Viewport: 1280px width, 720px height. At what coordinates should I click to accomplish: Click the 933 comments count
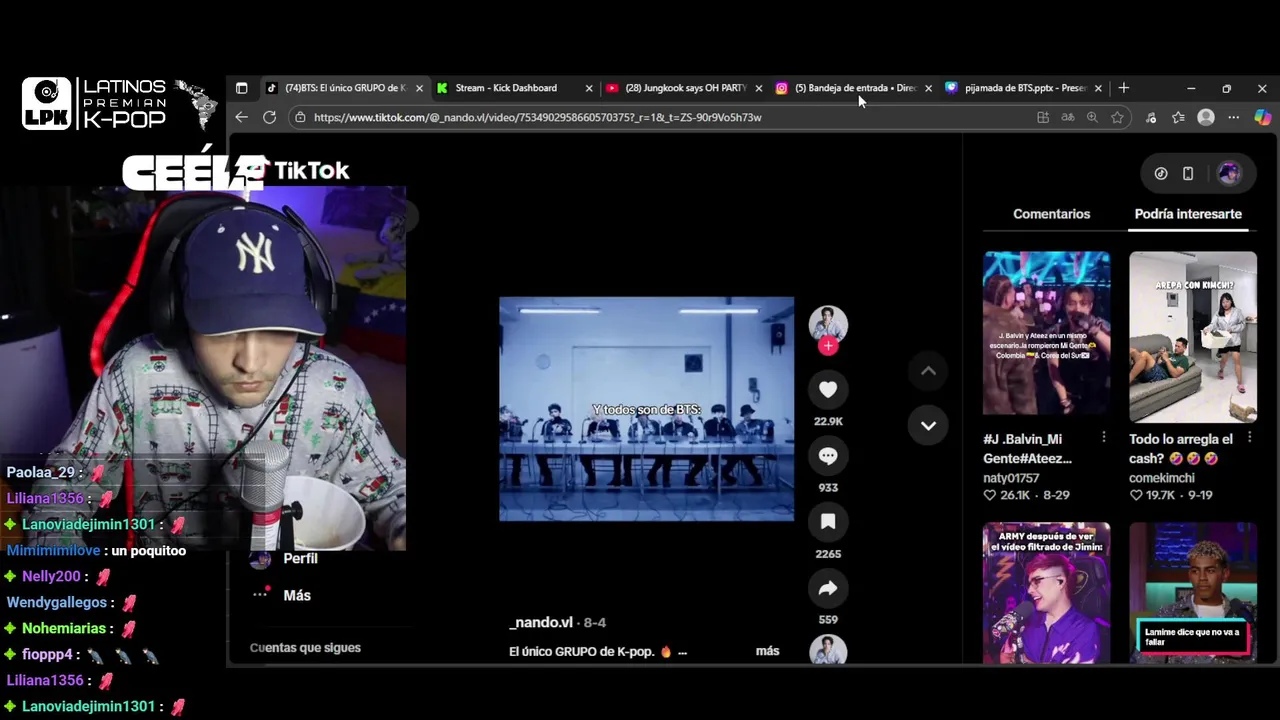point(828,487)
